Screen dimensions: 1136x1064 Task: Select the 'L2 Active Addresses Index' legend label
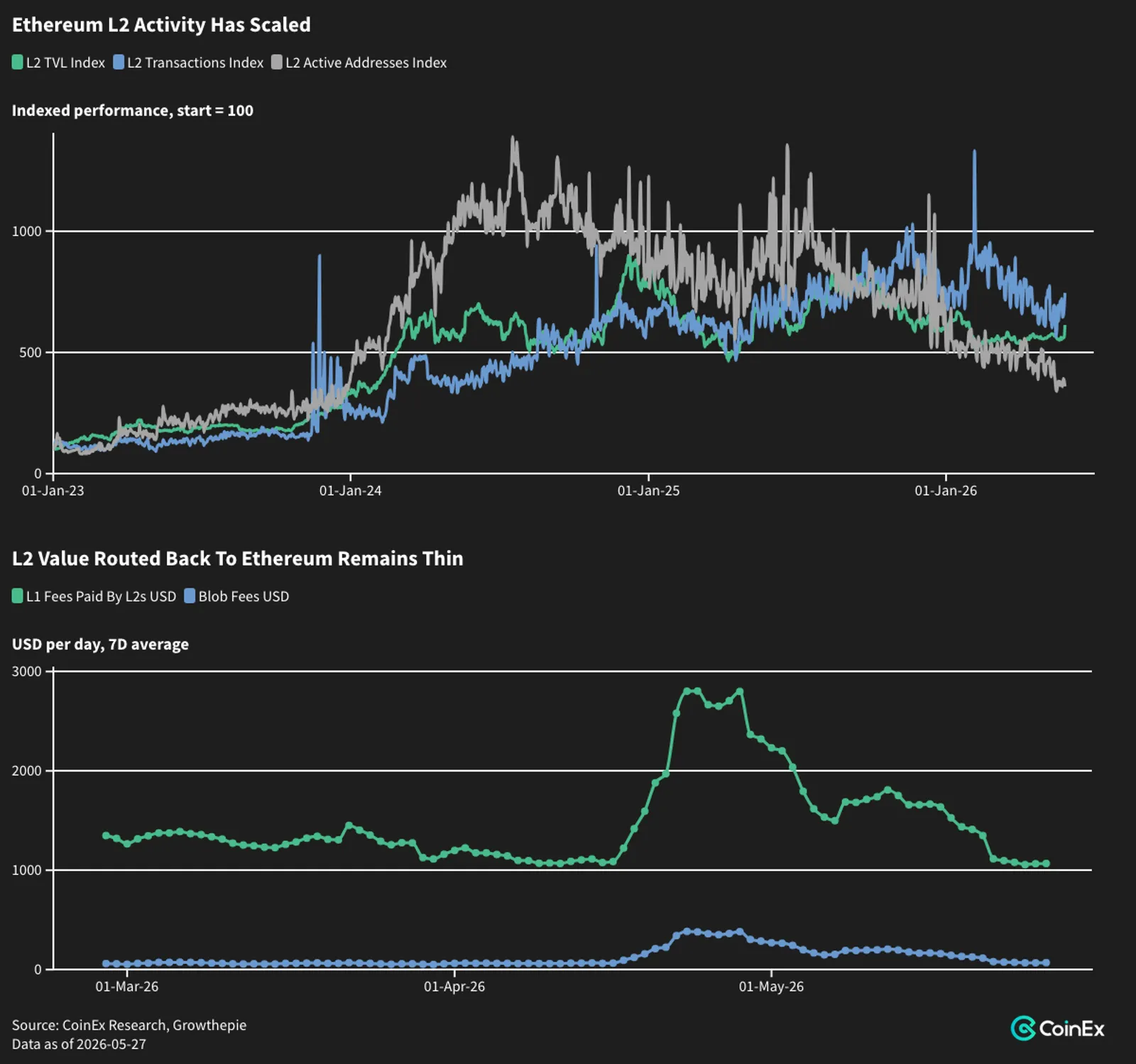pyautogui.click(x=366, y=62)
